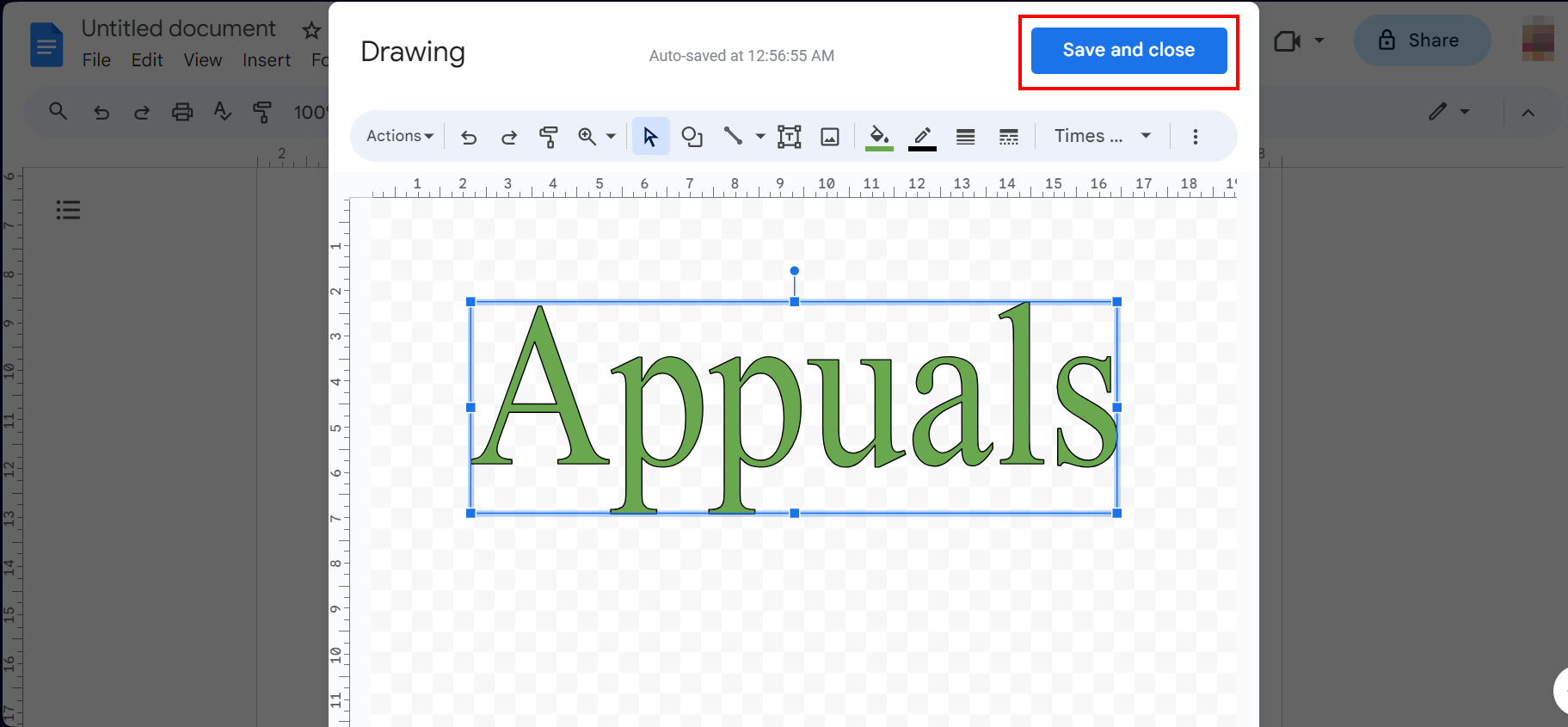The width and height of the screenshot is (1568, 727).
Task: Select the Appuals word art
Action: [x=794, y=407]
